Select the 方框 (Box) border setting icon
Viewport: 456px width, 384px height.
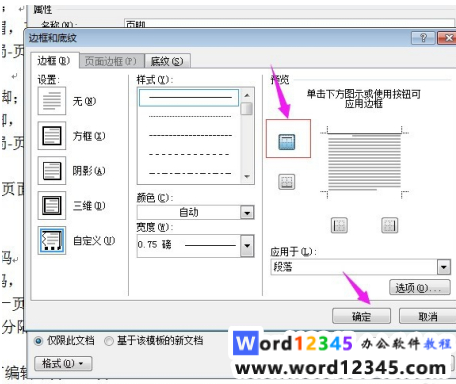click(x=52, y=136)
